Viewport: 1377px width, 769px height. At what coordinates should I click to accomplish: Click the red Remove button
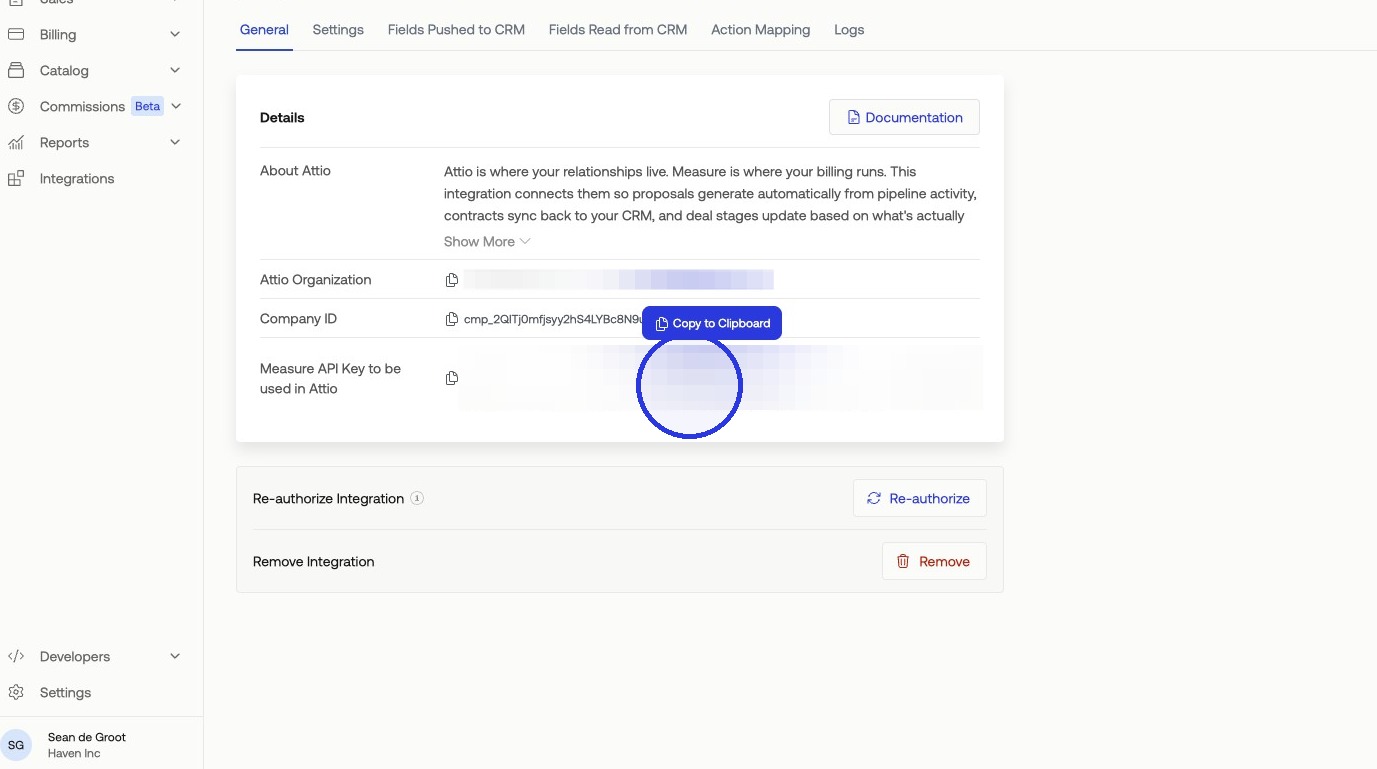934,561
